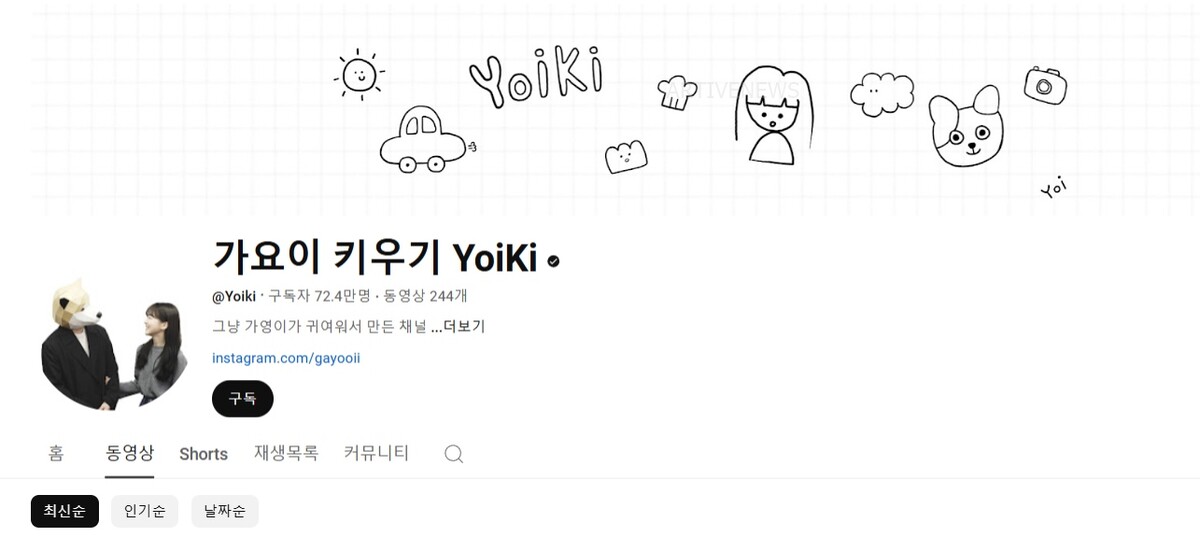Click the girl drawing in the banner
The height and width of the screenshot is (537, 1200).
pyautogui.click(x=774, y=115)
